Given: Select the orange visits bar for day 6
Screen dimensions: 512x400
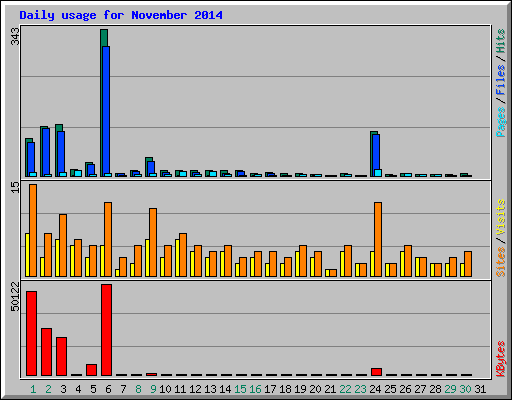Looking at the screenshot, I should (x=108, y=239).
